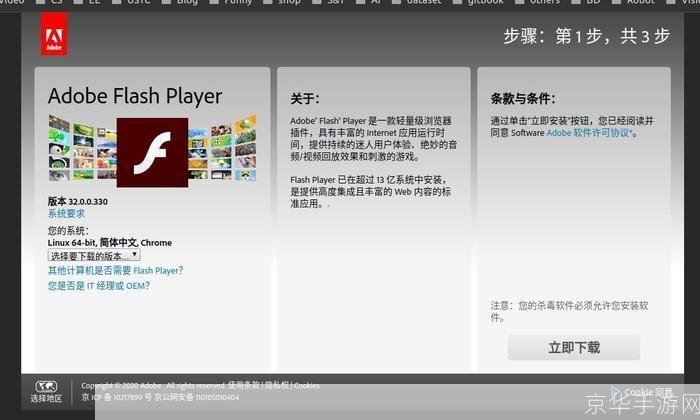Viewport: 700px width, 420px height.
Task: Click 'Flash Player 已在超过 13 亿系统中安装' paragraph
Action: pos(371,192)
